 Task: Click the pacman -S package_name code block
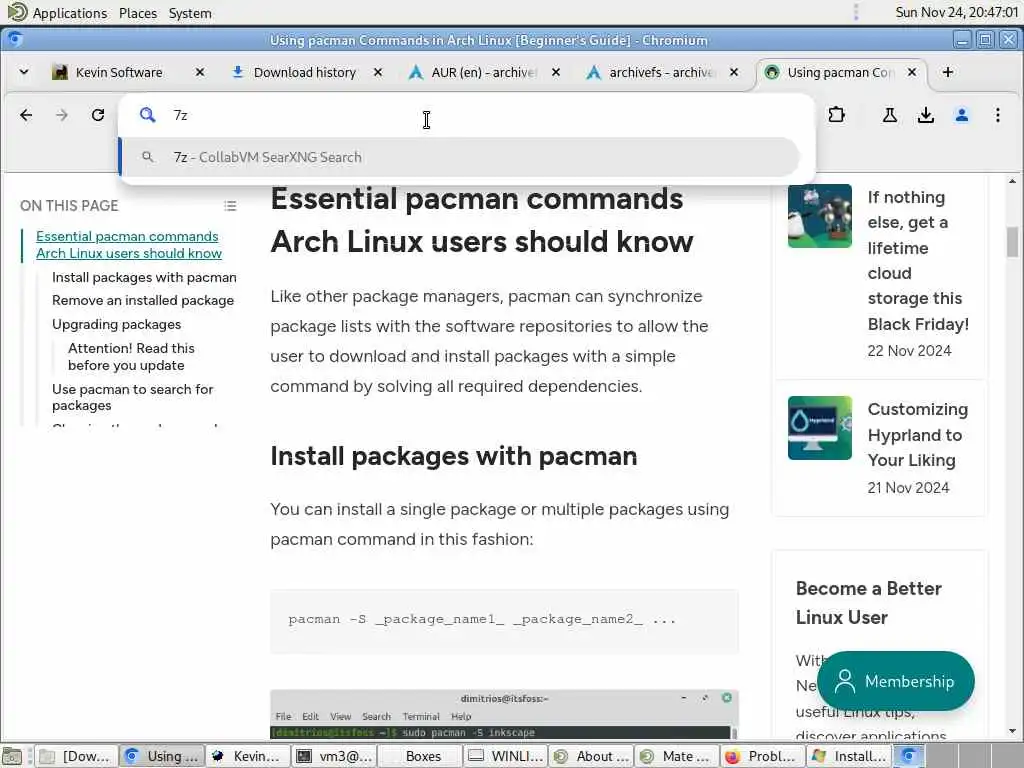pos(504,621)
